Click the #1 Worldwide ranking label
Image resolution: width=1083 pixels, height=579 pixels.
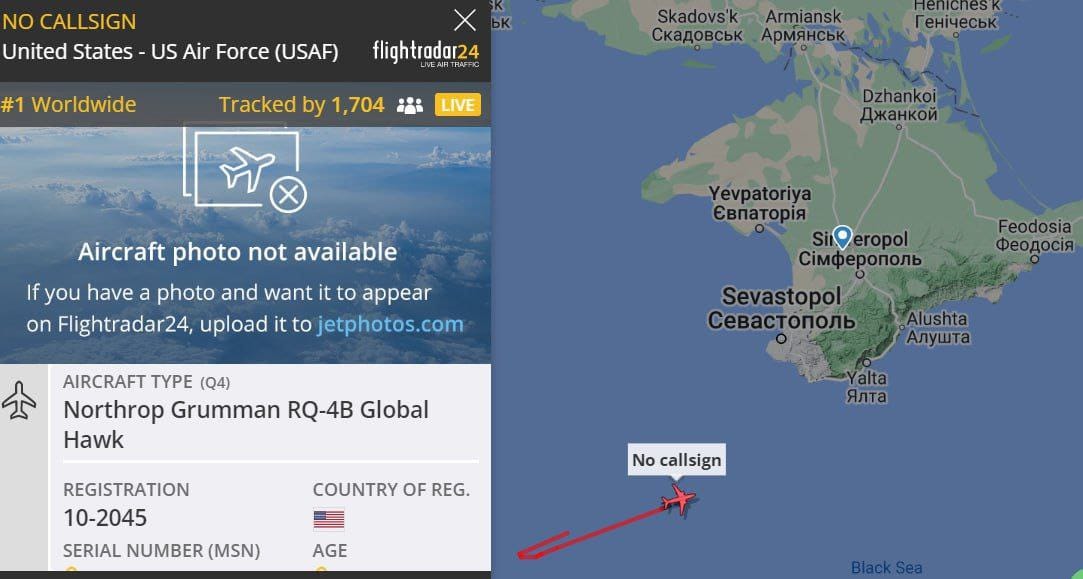click(x=68, y=105)
